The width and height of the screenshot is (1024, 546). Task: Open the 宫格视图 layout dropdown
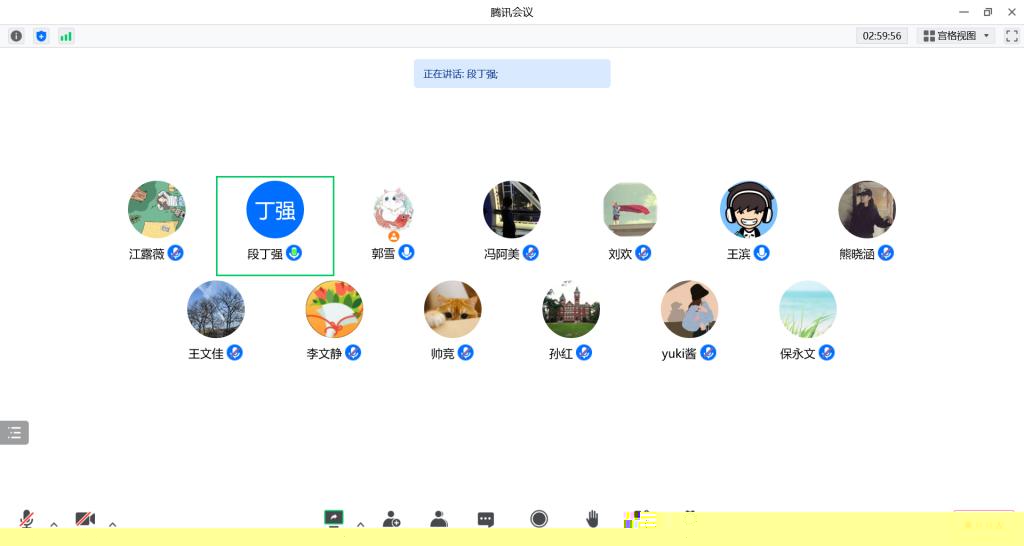click(x=956, y=36)
